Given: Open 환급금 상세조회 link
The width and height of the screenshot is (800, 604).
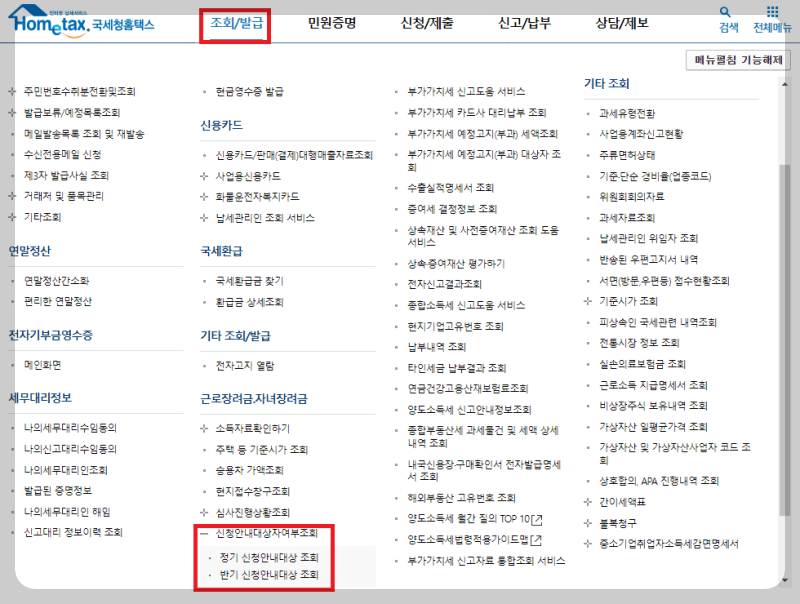Looking at the screenshot, I should [249, 302].
